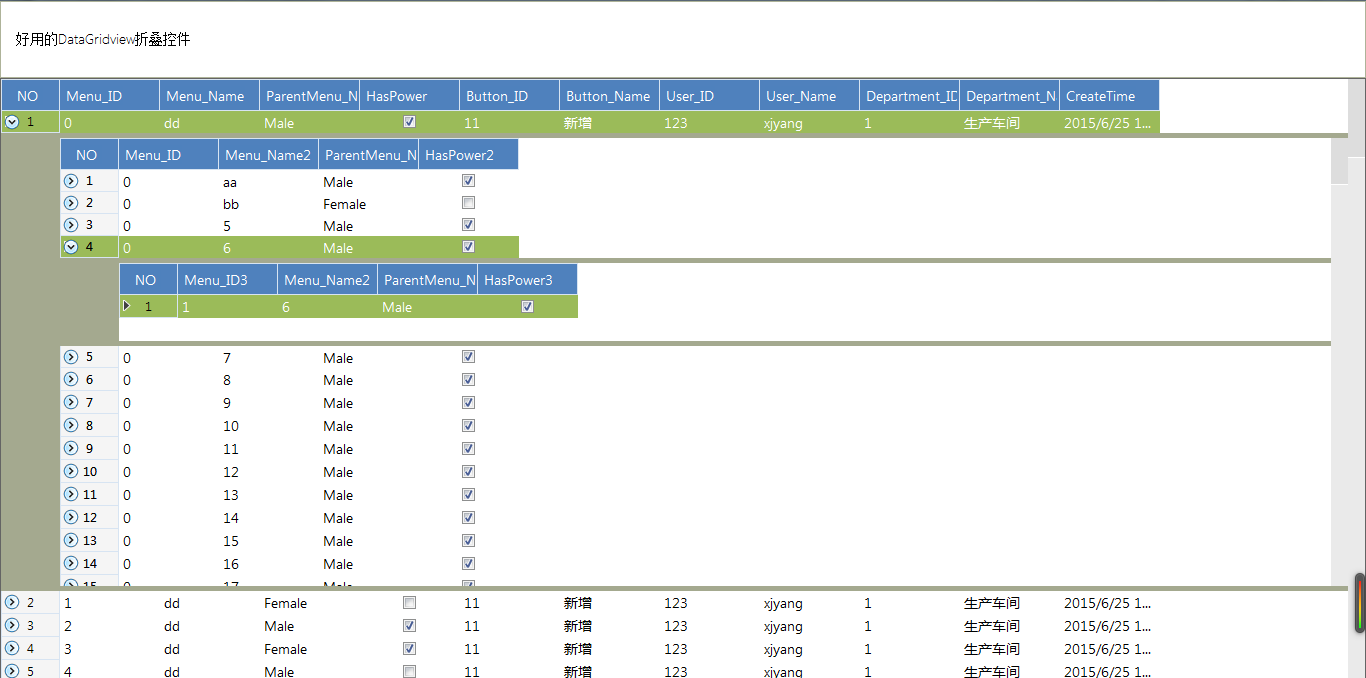The height and width of the screenshot is (678, 1366).
Task: Click the User_ID column header
Action: click(710, 95)
